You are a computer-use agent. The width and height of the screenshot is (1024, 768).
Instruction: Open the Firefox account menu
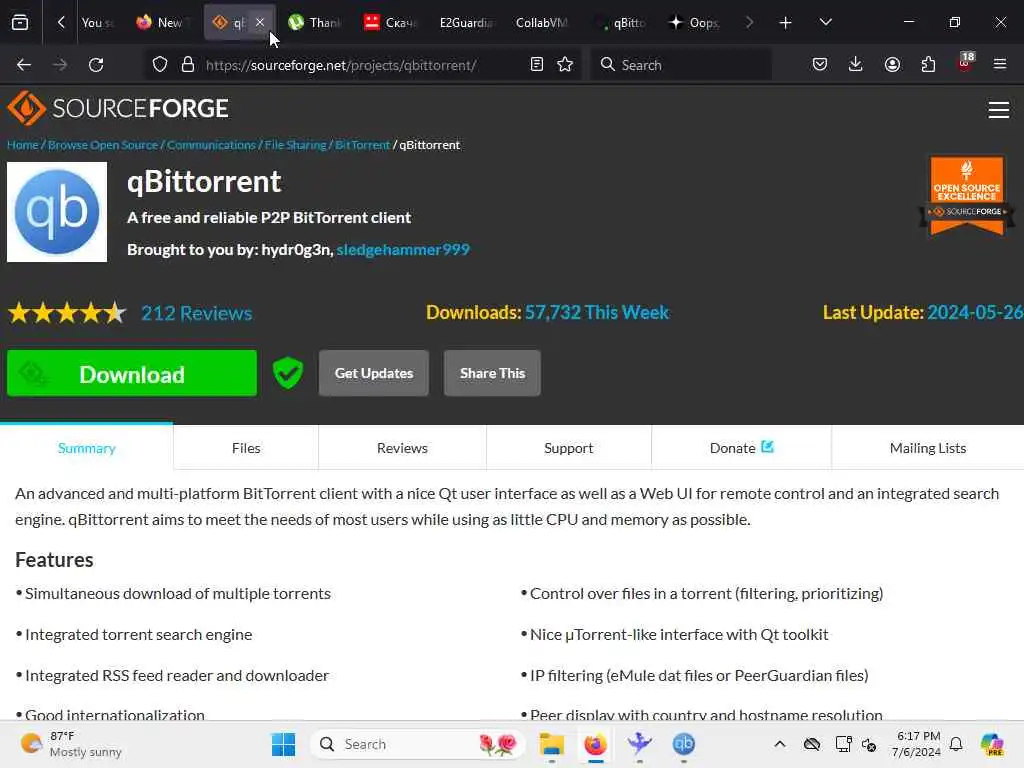click(892, 64)
